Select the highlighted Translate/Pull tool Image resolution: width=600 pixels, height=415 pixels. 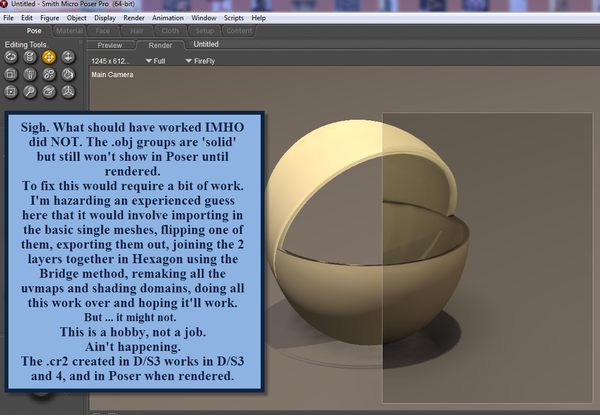click(49, 57)
